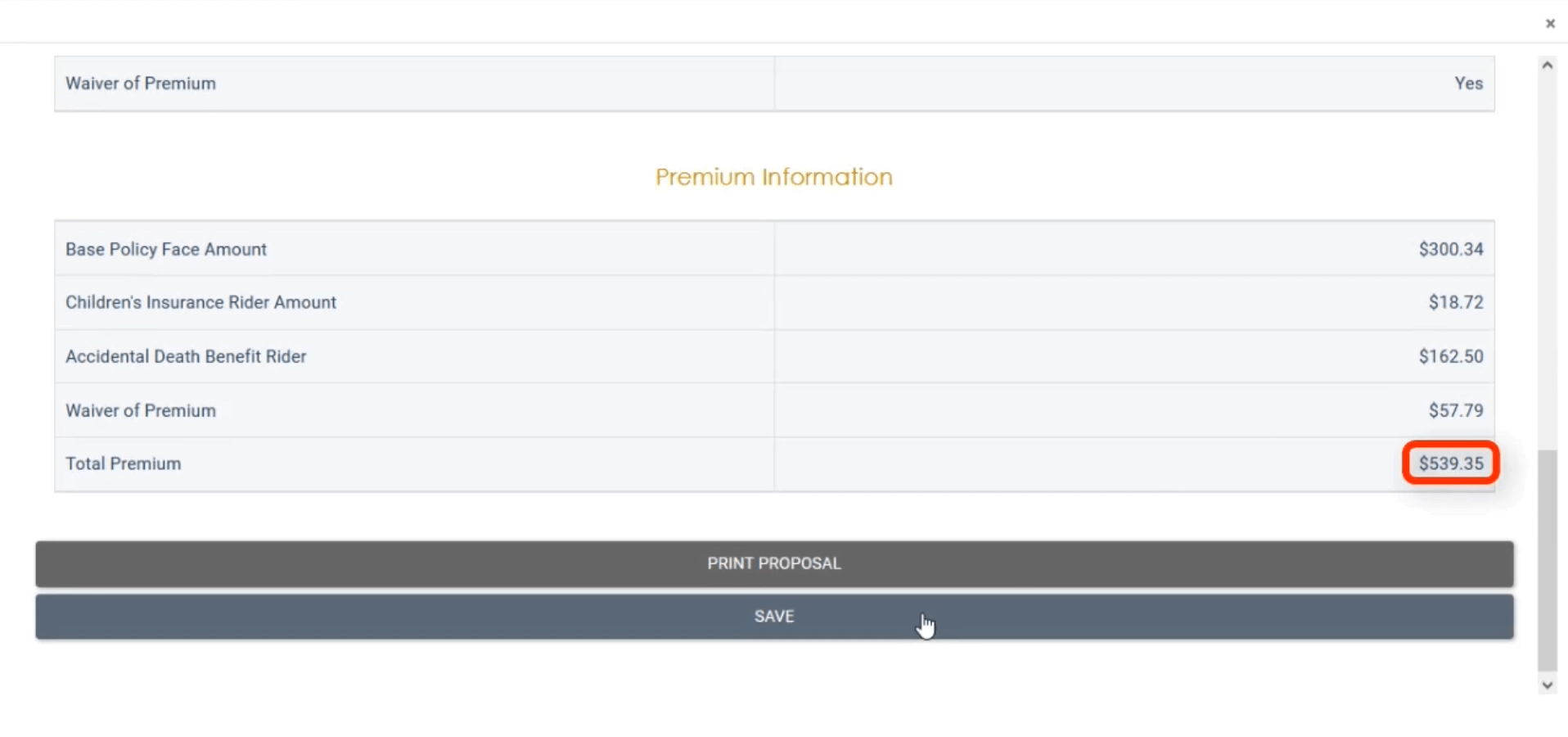
Task: Select the Waiver of Premium label beside $57.79
Action: (x=141, y=410)
